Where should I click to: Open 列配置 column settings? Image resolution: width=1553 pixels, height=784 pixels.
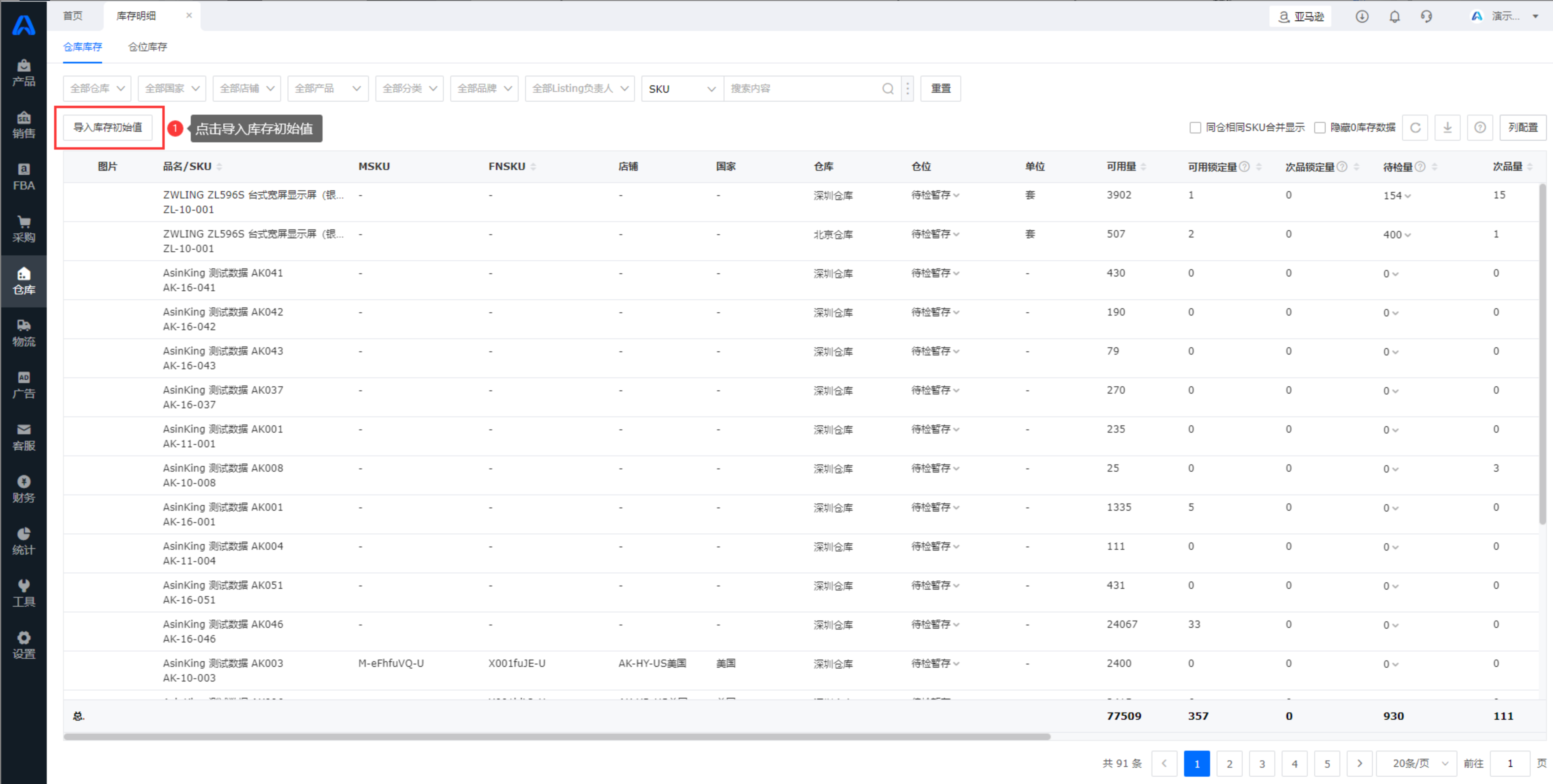tap(1523, 128)
